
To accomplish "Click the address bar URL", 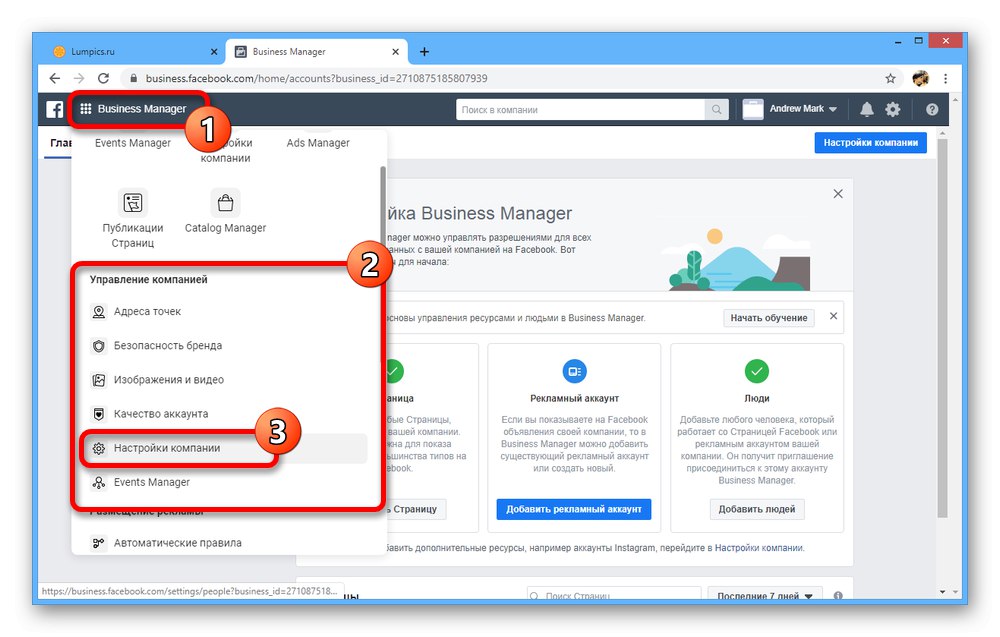I will (x=316, y=78).
